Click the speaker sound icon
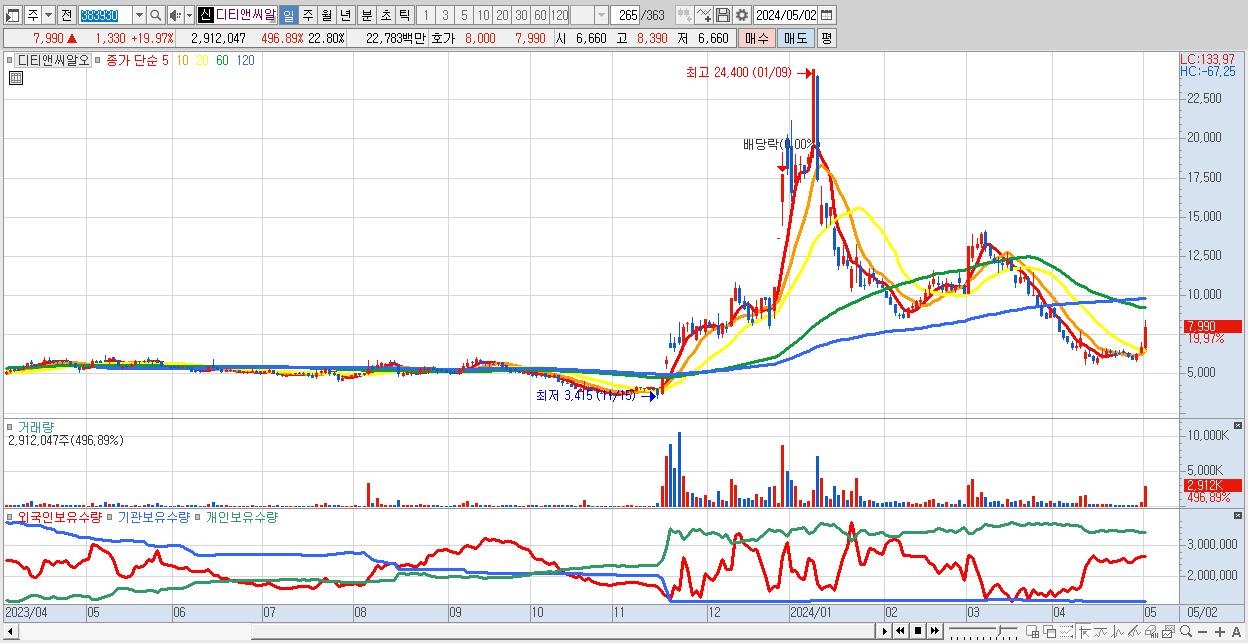1248x643 pixels. click(175, 15)
